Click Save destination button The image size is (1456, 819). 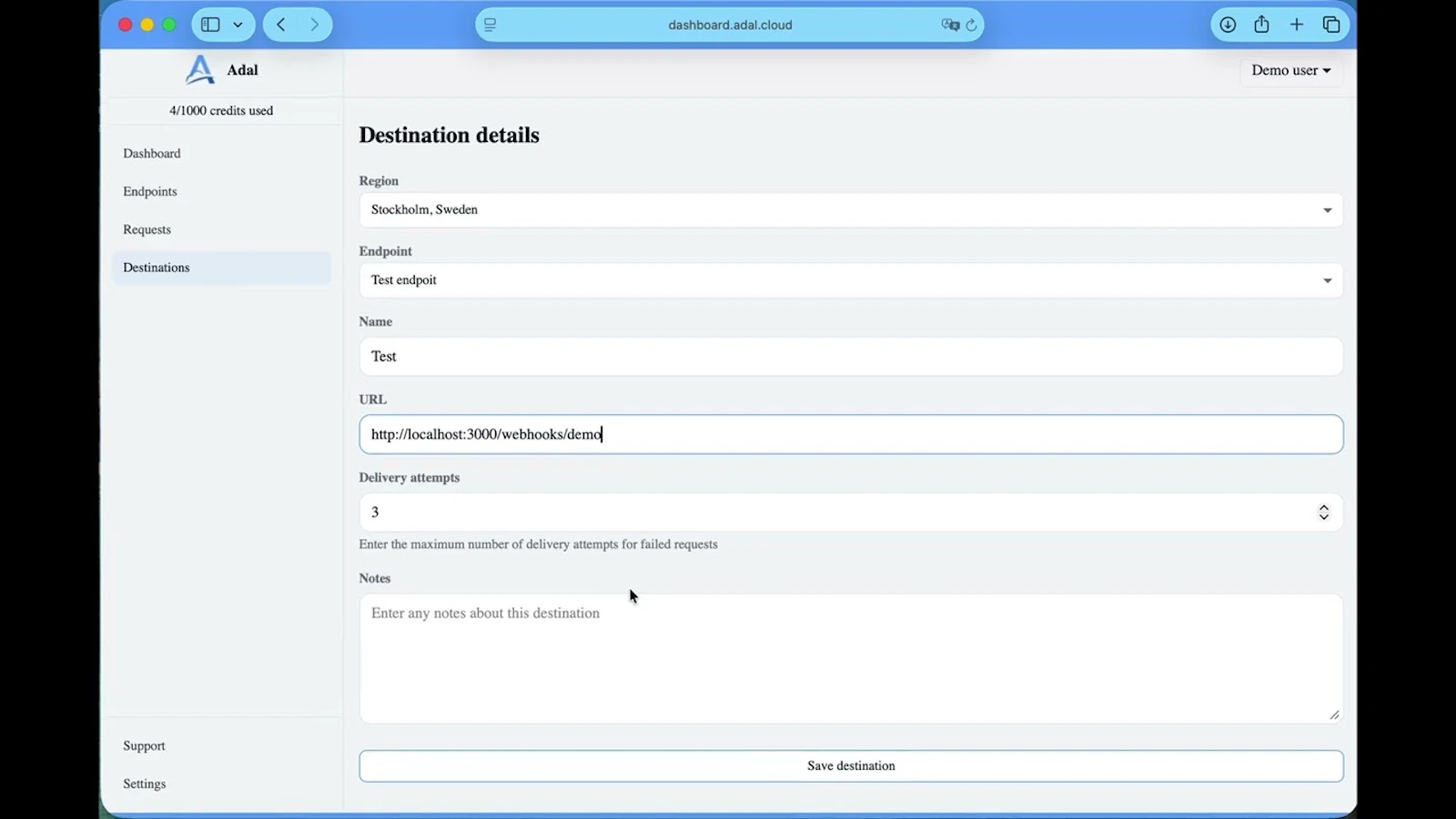(x=851, y=766)
